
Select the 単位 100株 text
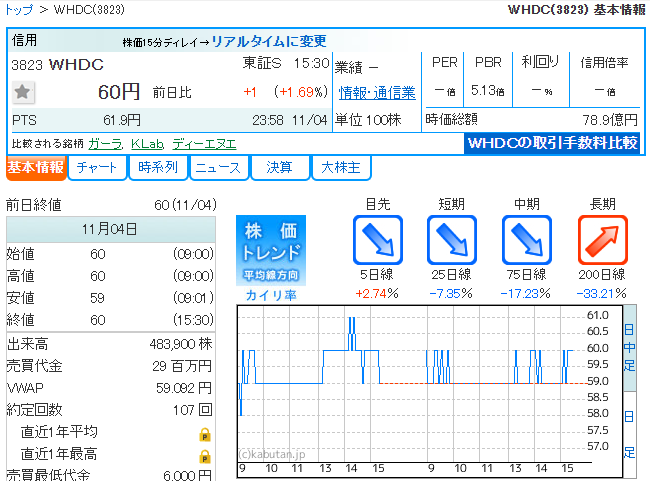[368, 120]
